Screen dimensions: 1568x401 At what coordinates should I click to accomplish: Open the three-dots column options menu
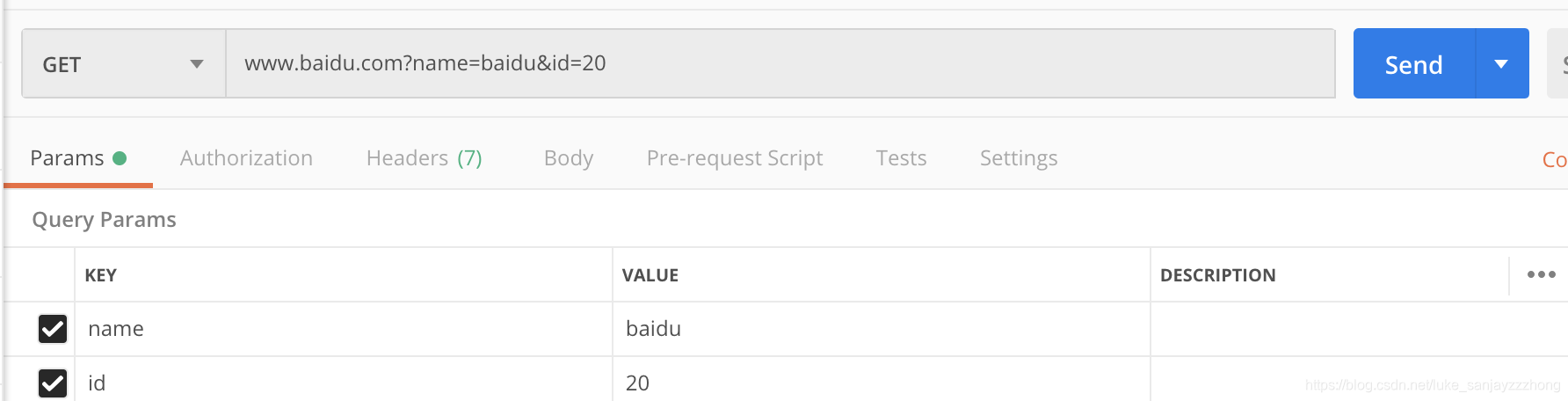[1541, 275]
